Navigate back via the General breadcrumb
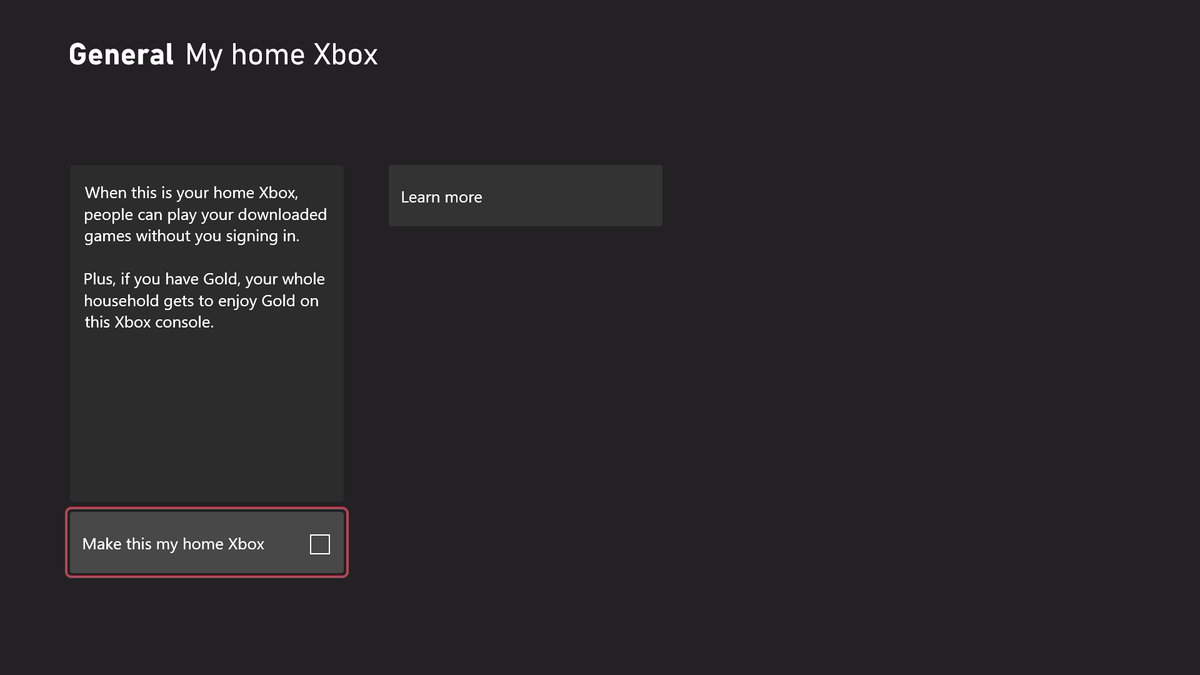 click(x=120, y=55)
